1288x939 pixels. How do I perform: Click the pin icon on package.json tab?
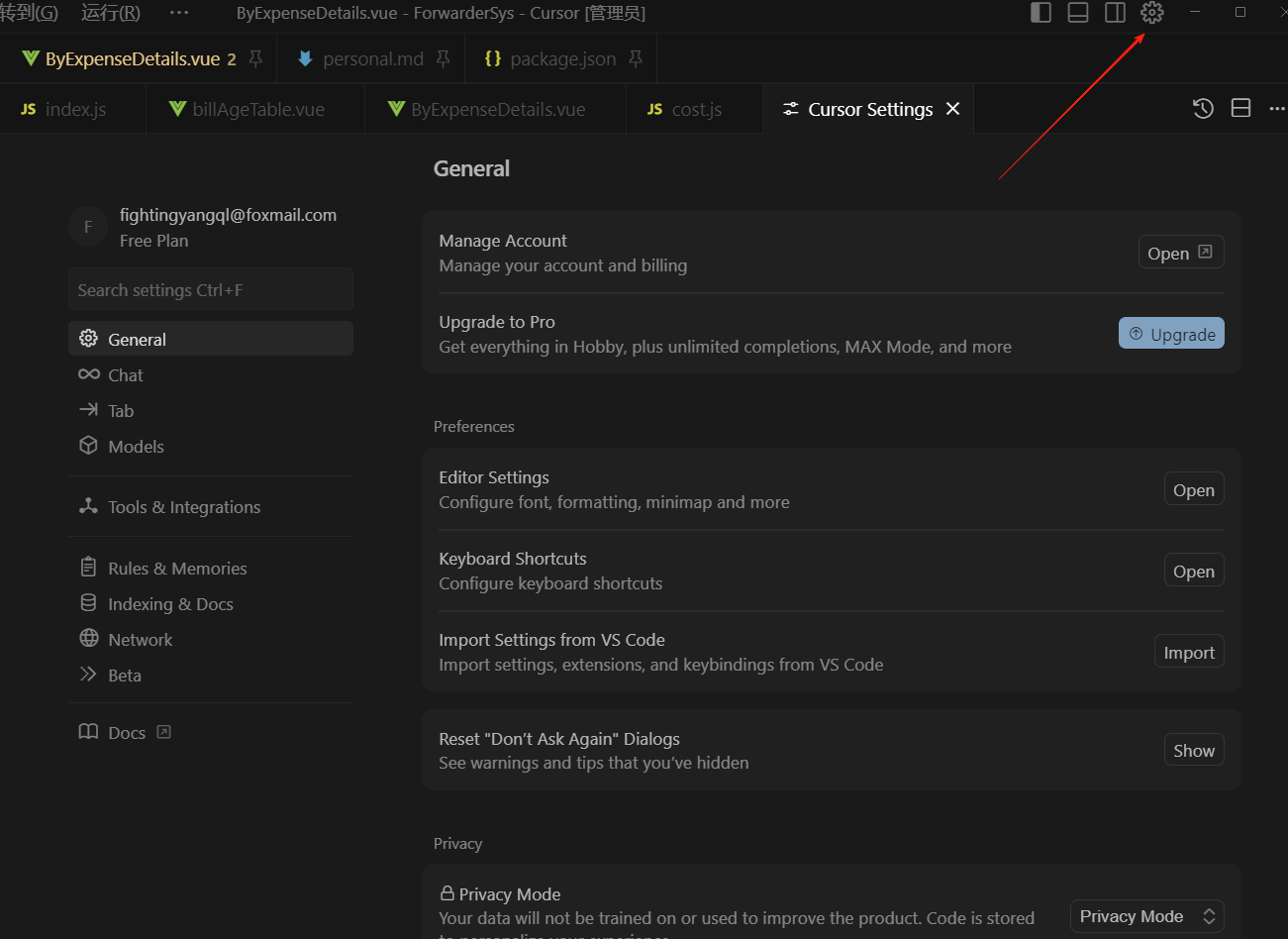636,59
